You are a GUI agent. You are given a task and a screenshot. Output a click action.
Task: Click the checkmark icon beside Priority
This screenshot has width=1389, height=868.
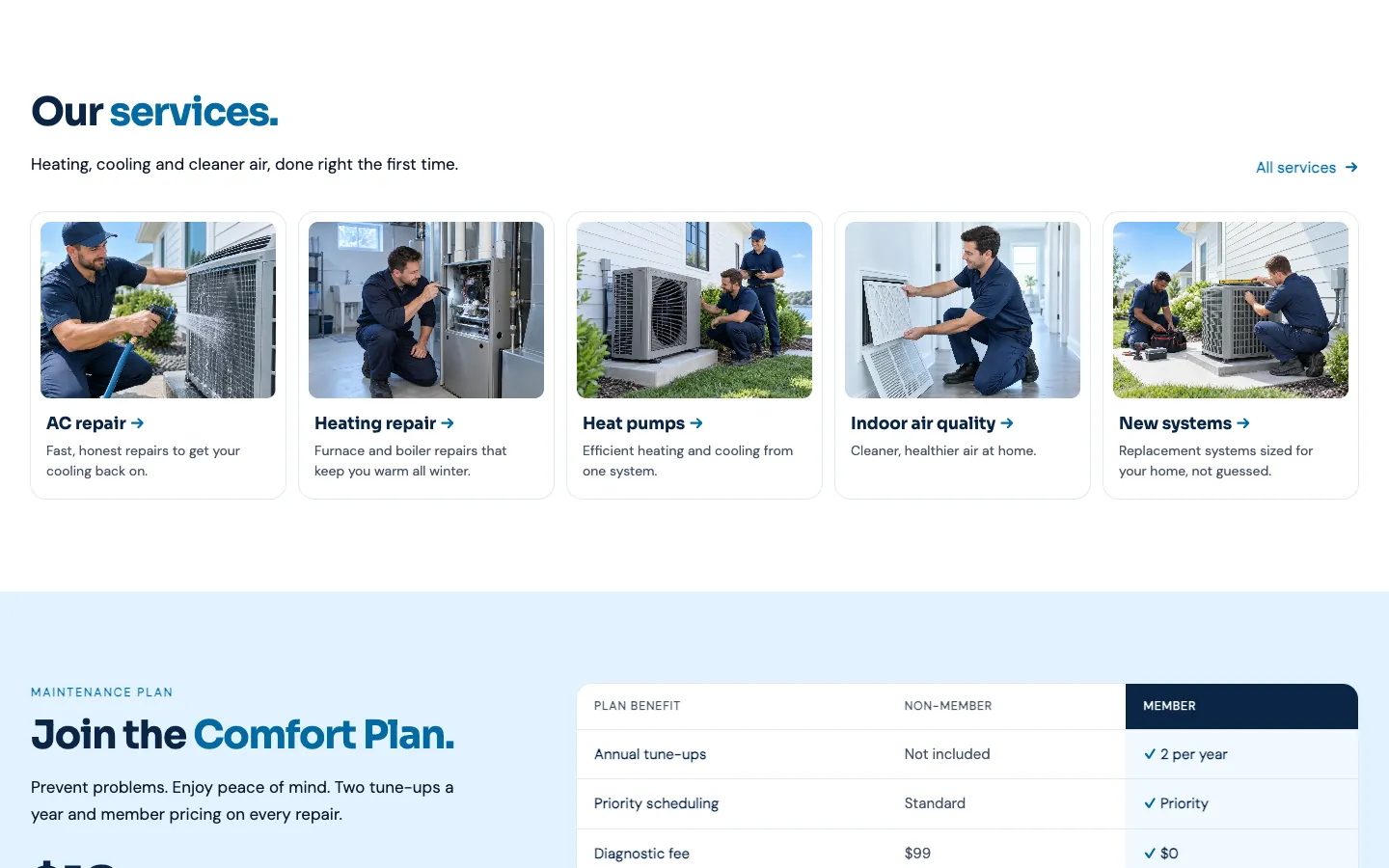[1150, 803]
